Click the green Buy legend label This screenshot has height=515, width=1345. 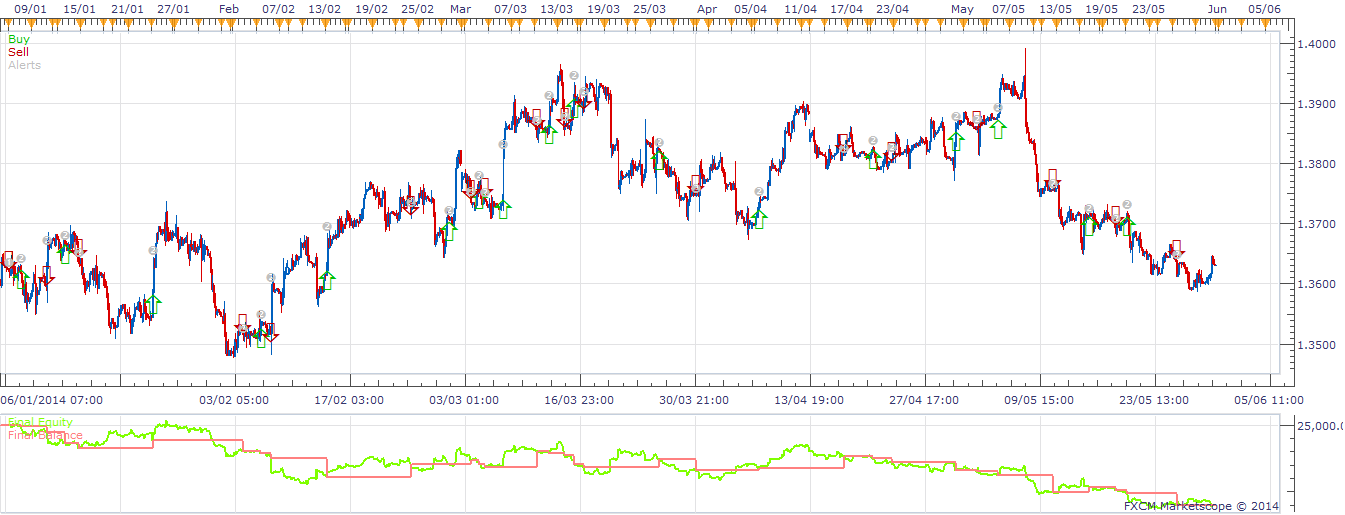18,39
